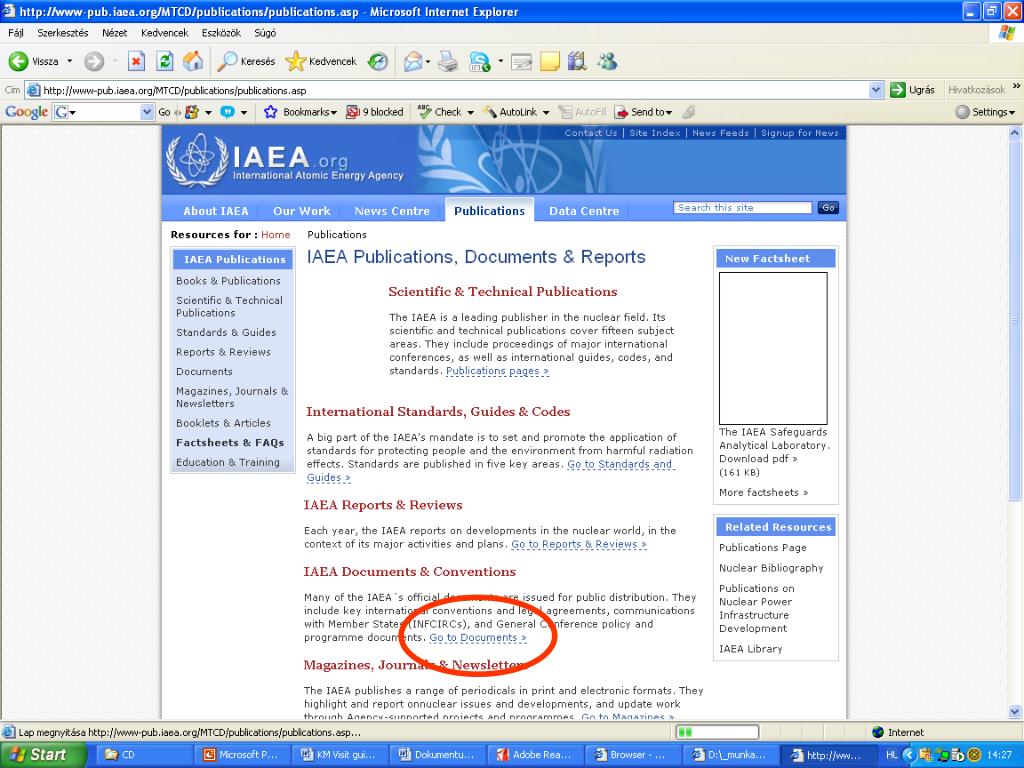
Task: Open the Nézet menu
Action: tap(114, 33)
